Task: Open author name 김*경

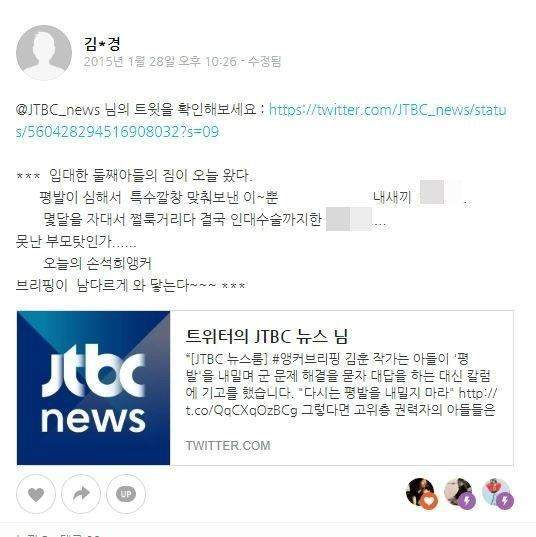Action: 102,44
